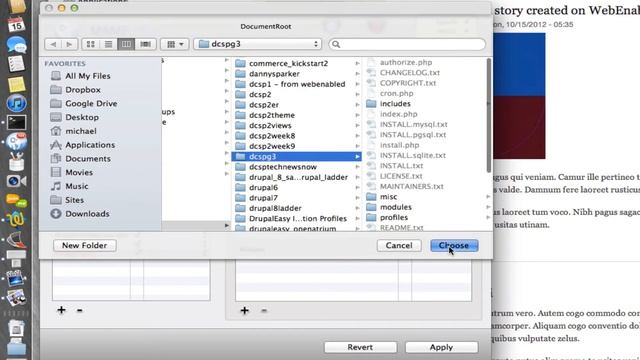Open the arrange-by dropdown
The height and width of the screenshot is (360, 640).
click(x=175, y=44)
